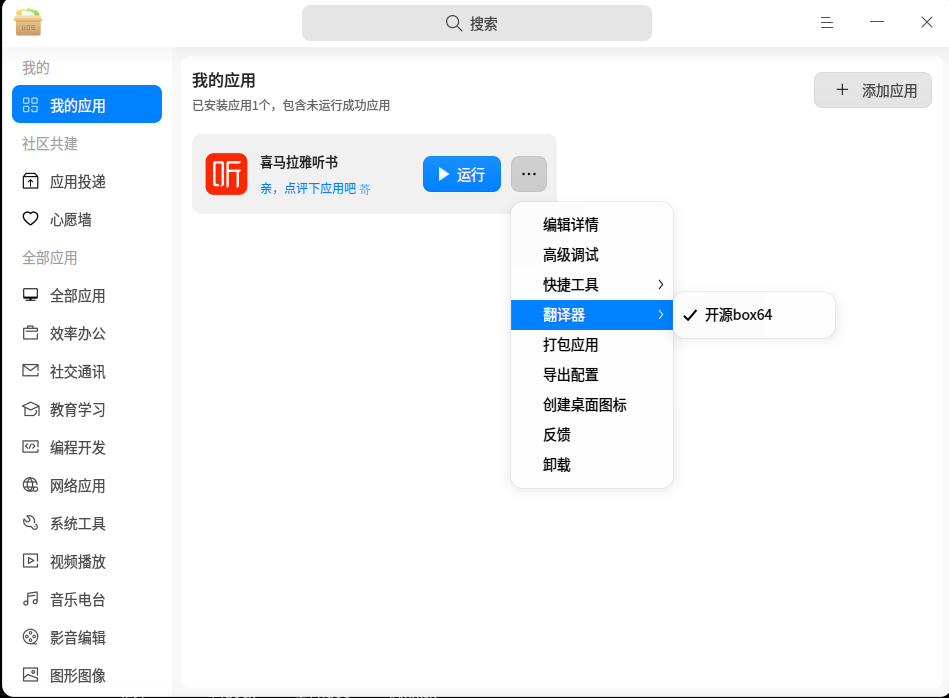Select 创建桌面图标 menu entry

tap(592, 405)
